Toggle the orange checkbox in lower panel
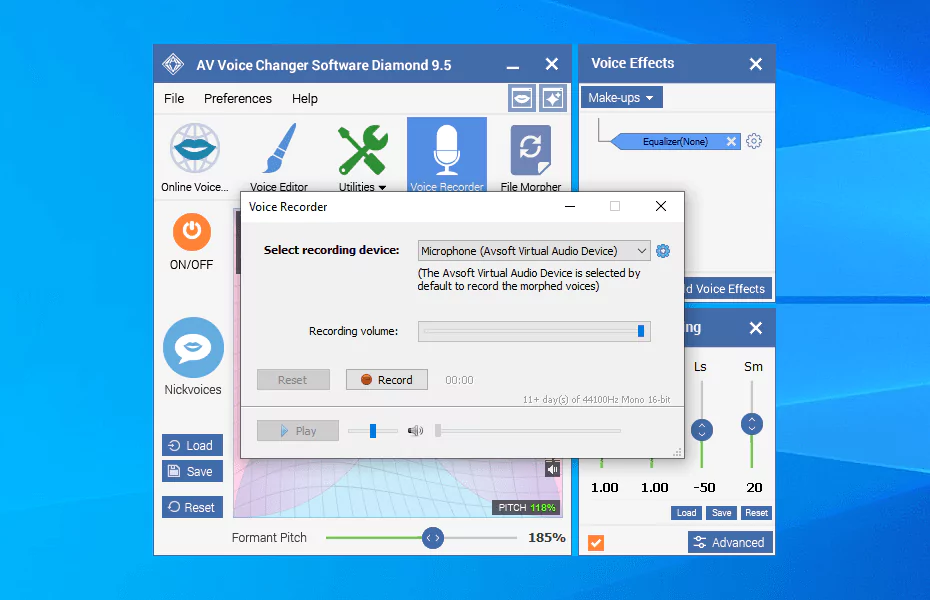The height and width of the screenshot is (600, 930). (x=596, y=542)
